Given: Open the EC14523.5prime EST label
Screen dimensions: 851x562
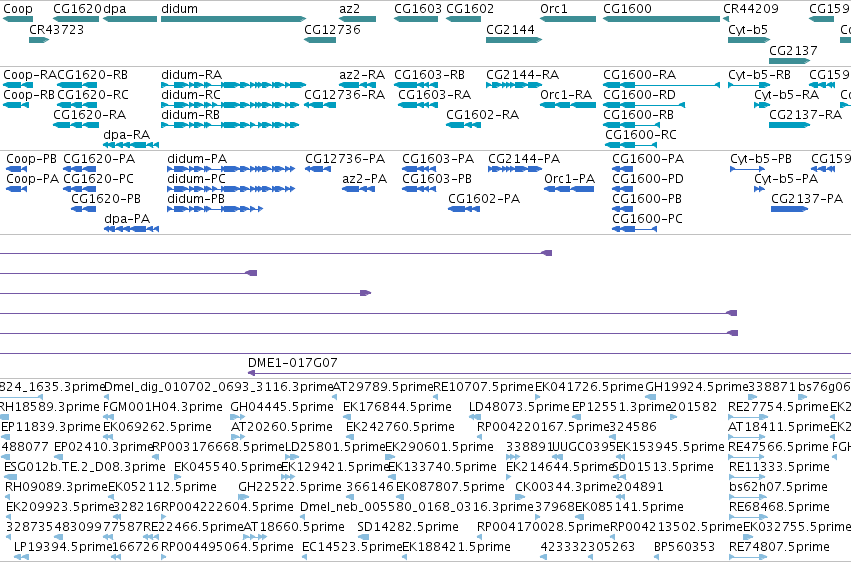Looking at the screenshot, I should coord(352,547).
